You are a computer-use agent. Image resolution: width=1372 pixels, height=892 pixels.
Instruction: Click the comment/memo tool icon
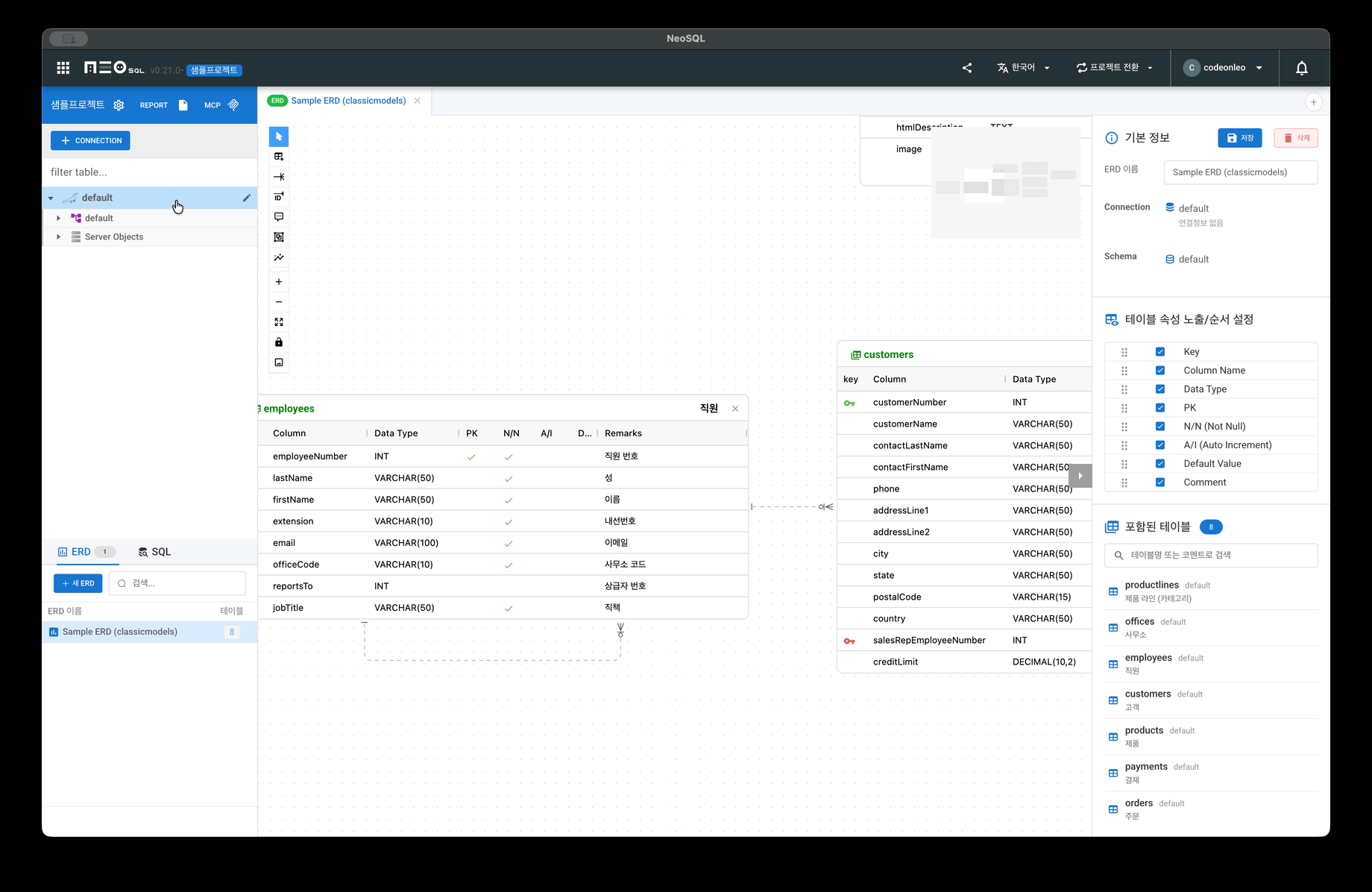(279, 217)
